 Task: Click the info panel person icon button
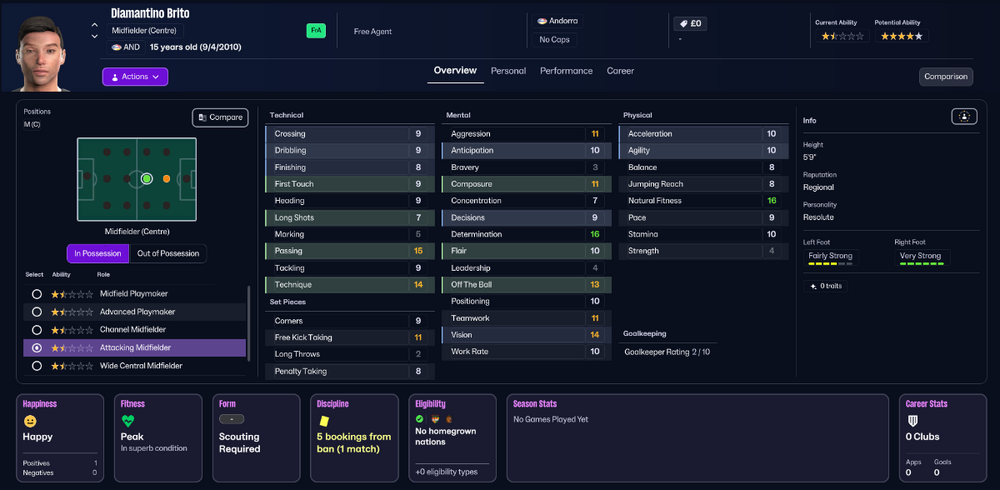click(964, 117)
